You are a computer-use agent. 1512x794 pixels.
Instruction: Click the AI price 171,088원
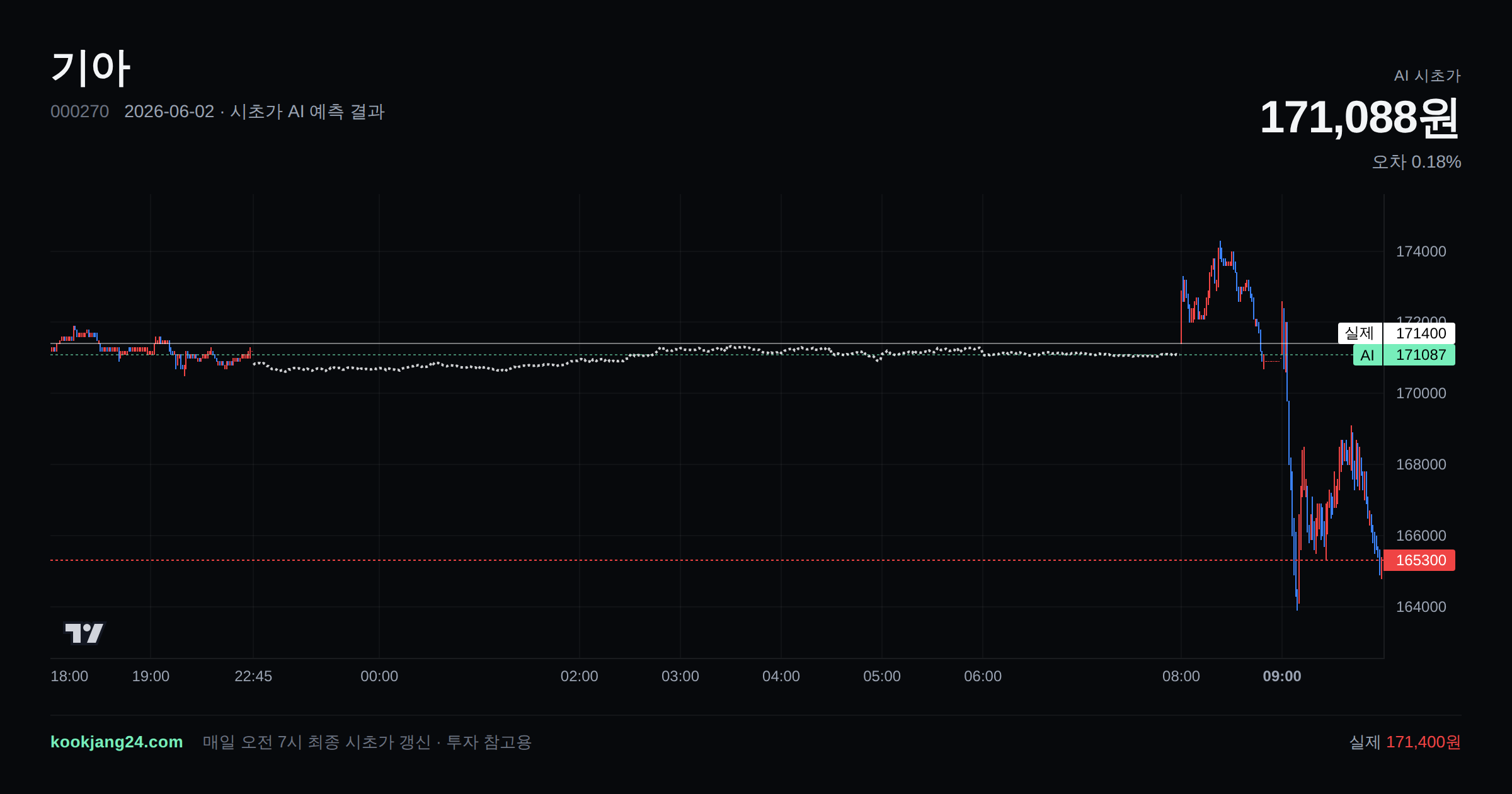1360,117
